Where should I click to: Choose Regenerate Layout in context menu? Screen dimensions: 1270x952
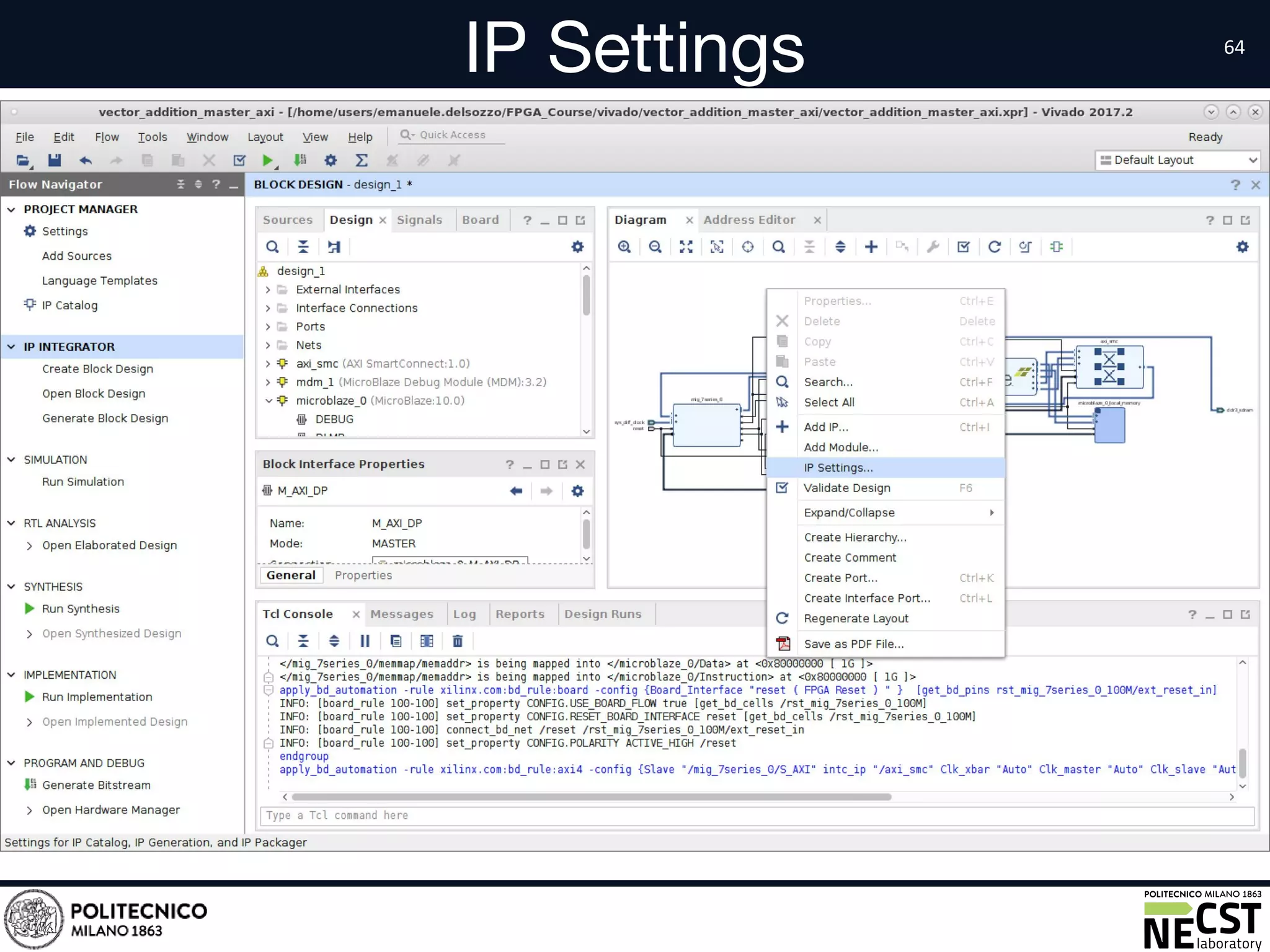click(886, 619)
